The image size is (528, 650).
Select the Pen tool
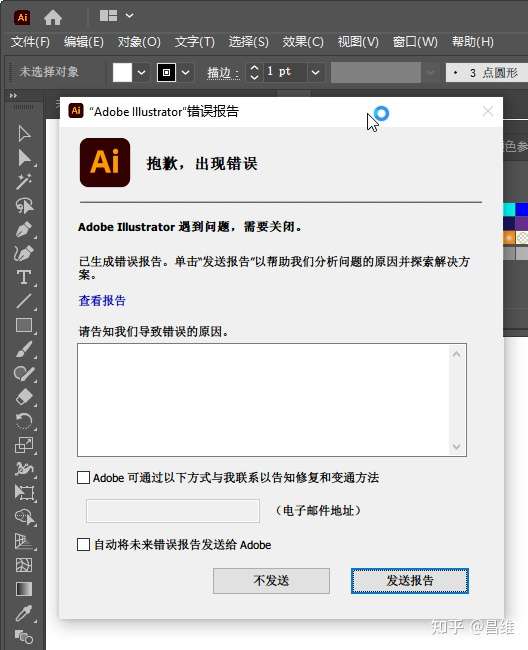pyautogui.click(x=24, y=229)
